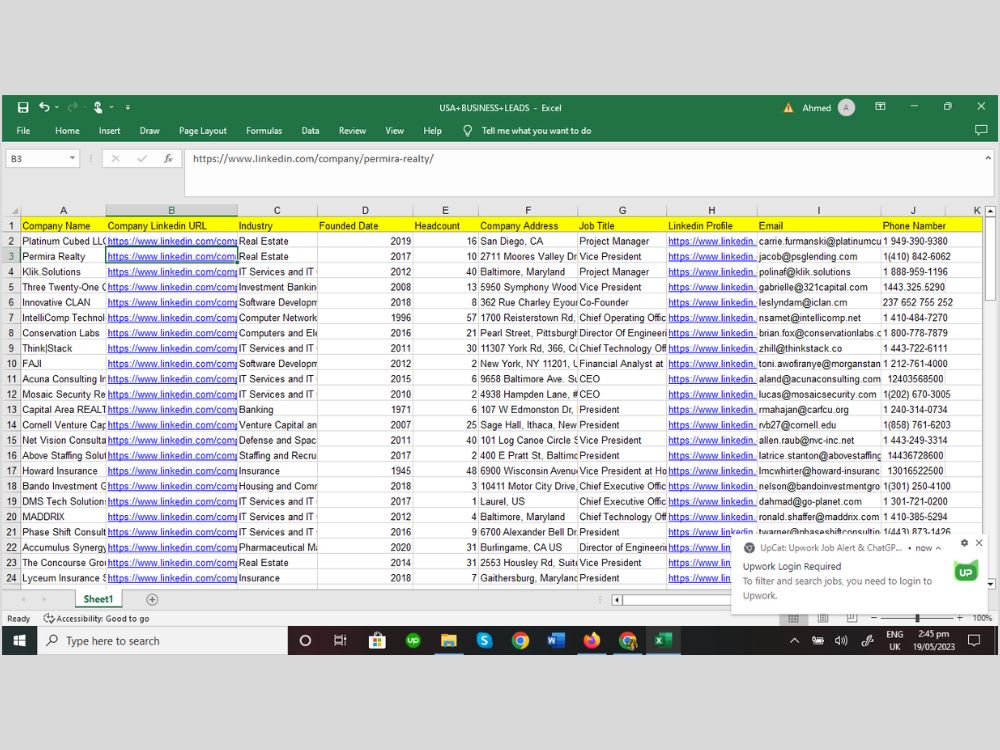
Task: Click Tell me what you want to do
Action: pos(536,131)
